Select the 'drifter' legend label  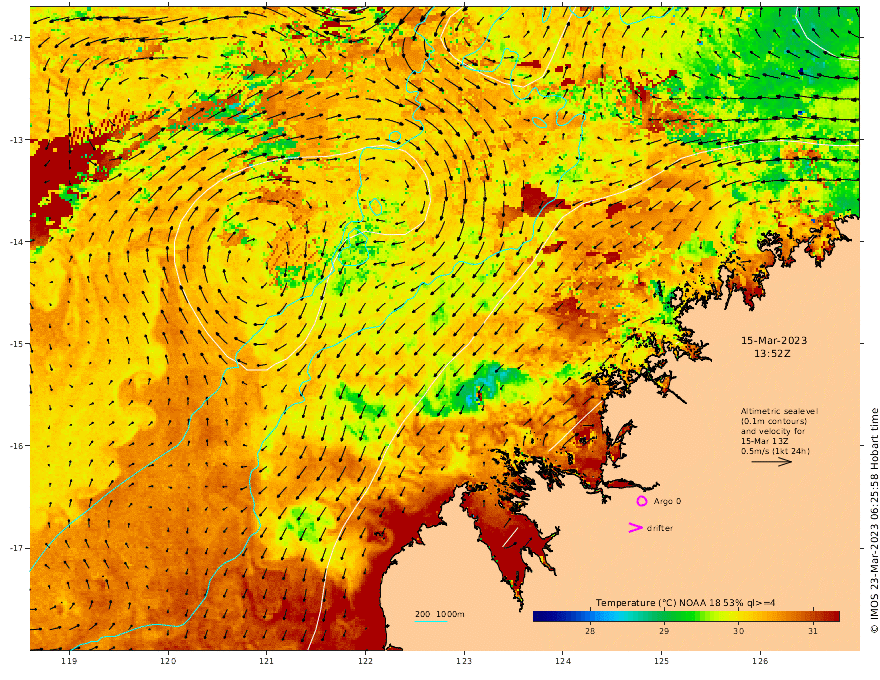click(x=659, y=528)
